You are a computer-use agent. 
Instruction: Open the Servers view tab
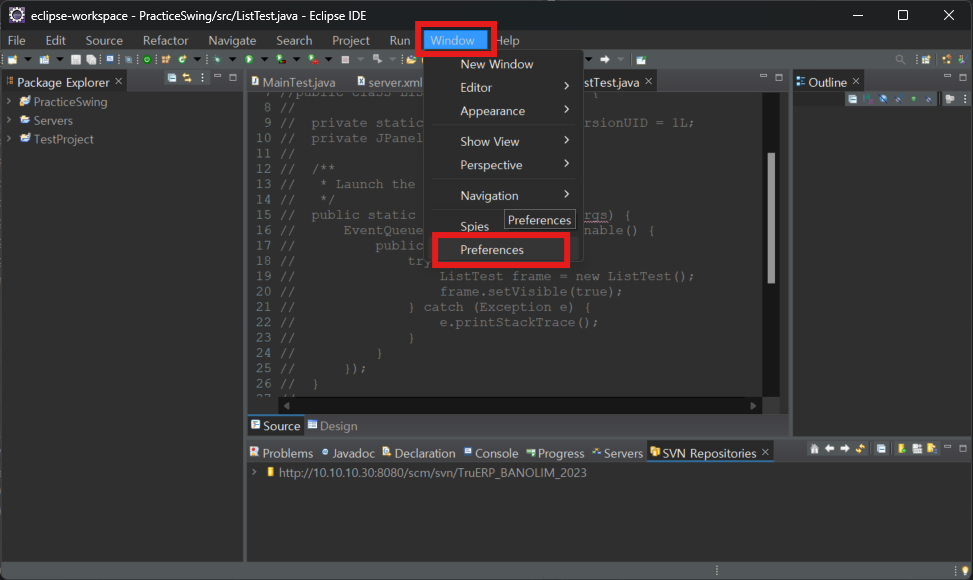617,453
